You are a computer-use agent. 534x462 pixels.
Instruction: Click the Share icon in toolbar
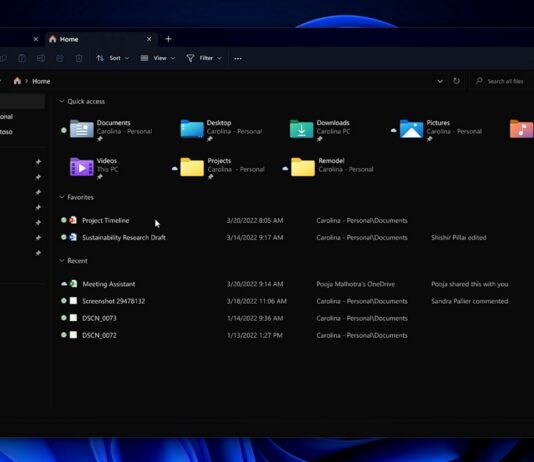click(60, 58)
